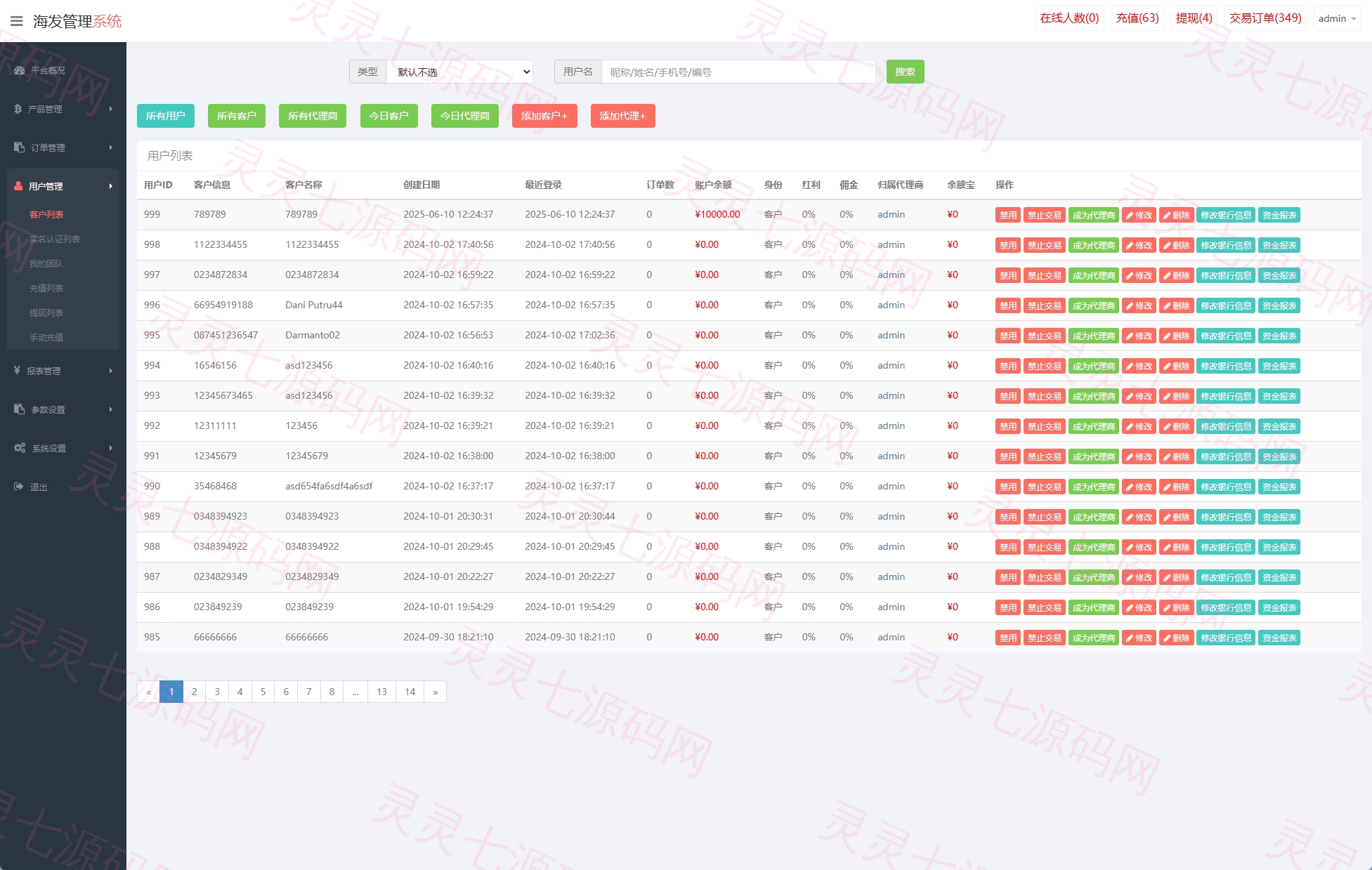The image size is (1372, 870).
Task: Expand the 系统设置 submenu arrow
Action: [111, 448]
